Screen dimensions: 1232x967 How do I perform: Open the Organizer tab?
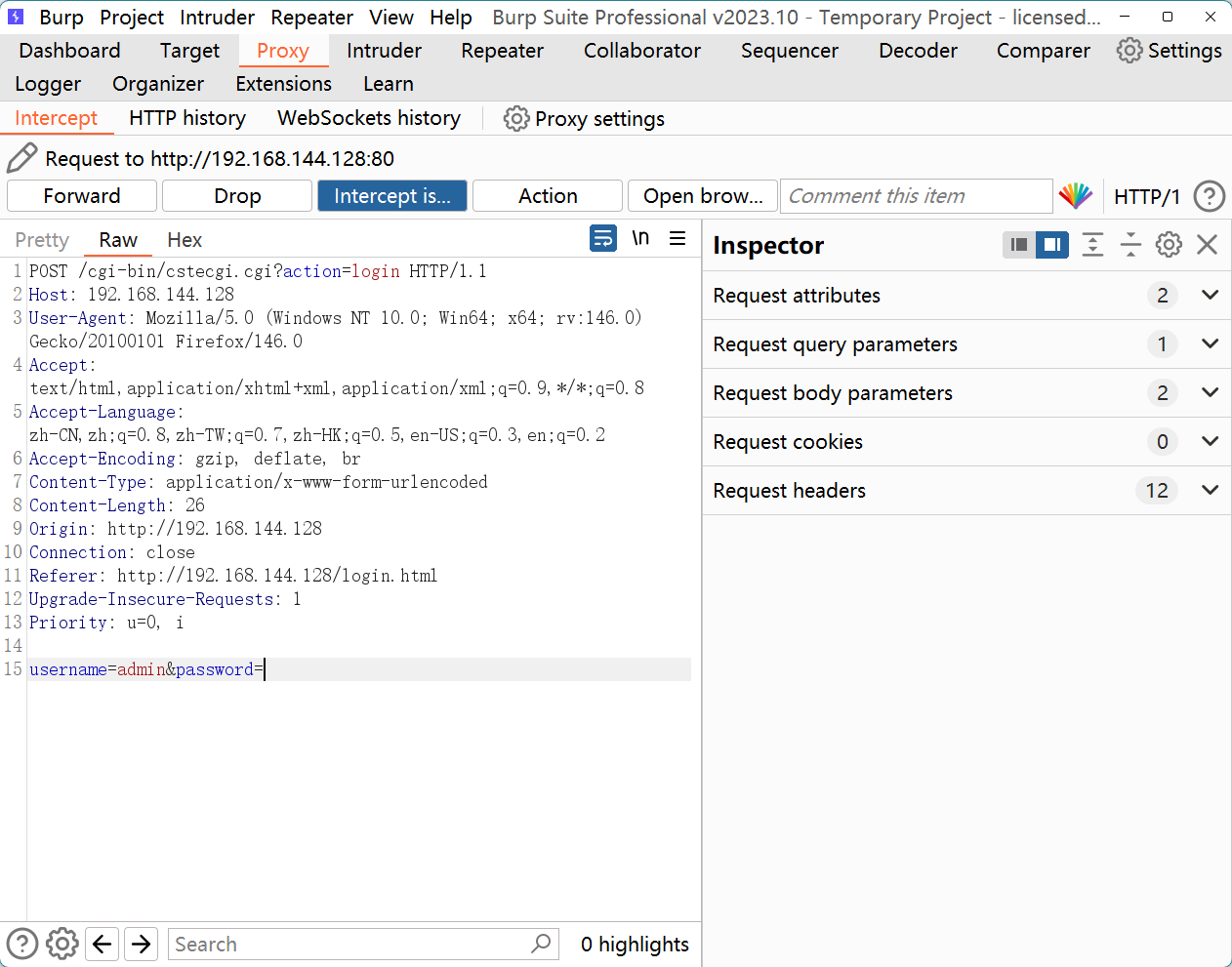158,84
